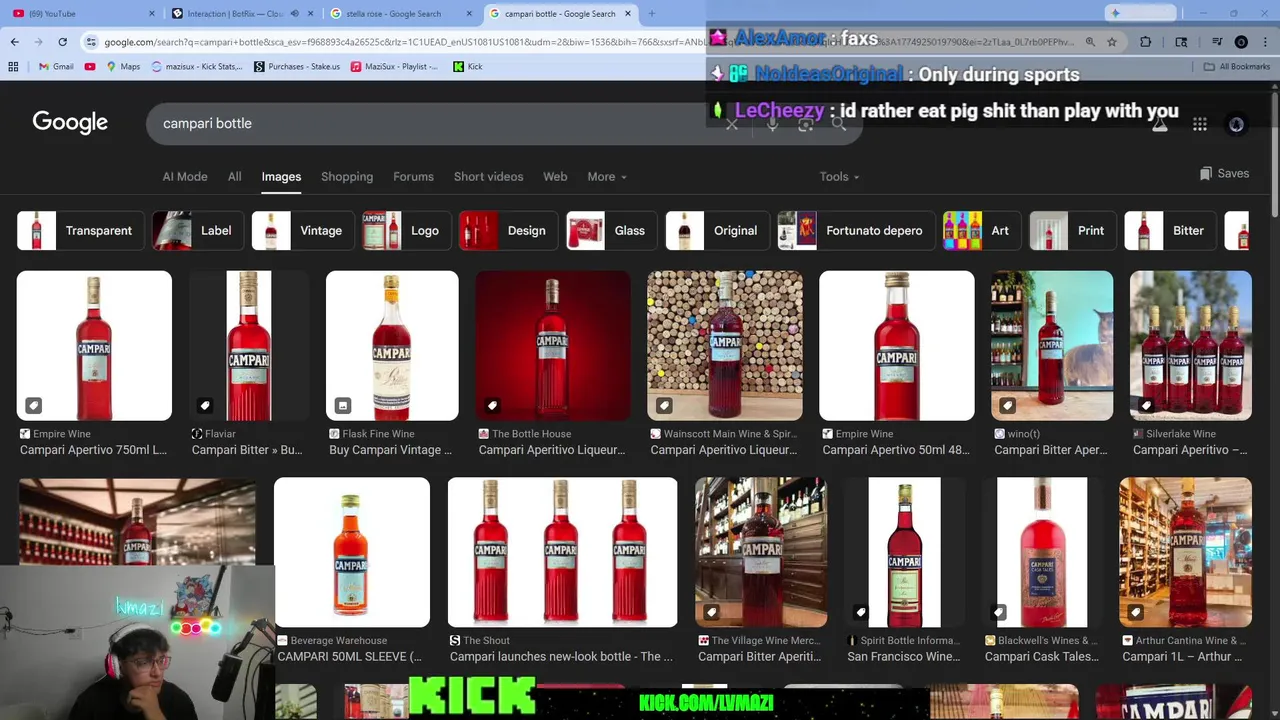Filter images by Logo chip

tap(405, 231)
